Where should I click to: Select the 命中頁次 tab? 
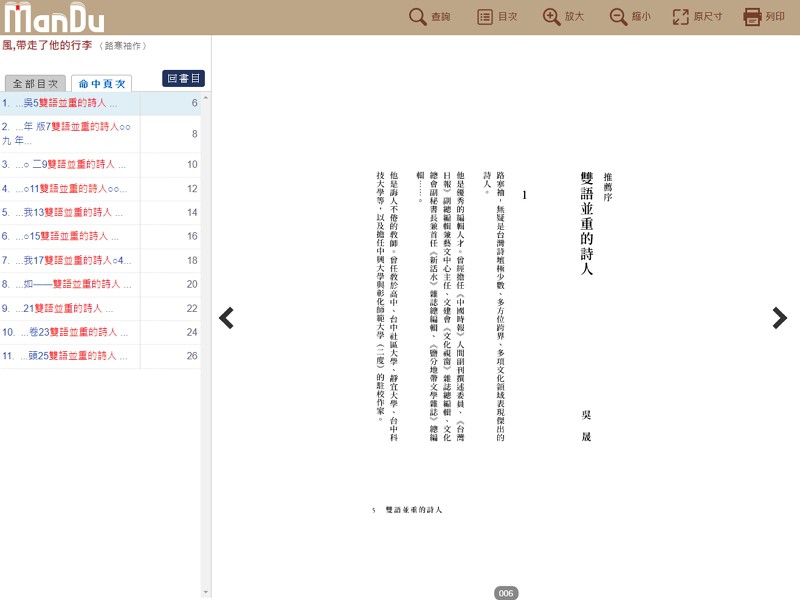coord(101,84)
